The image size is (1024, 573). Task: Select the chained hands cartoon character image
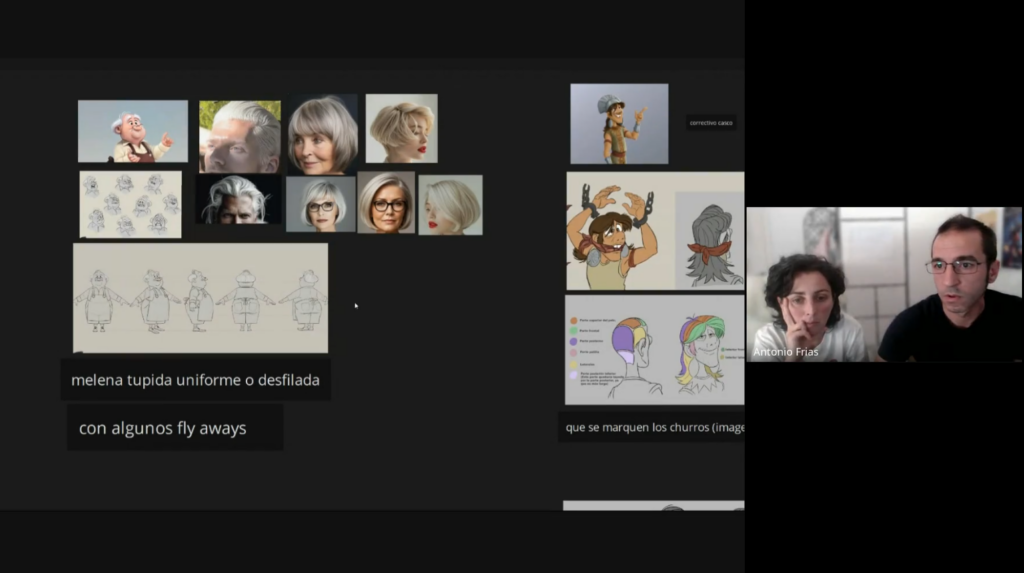618,231
